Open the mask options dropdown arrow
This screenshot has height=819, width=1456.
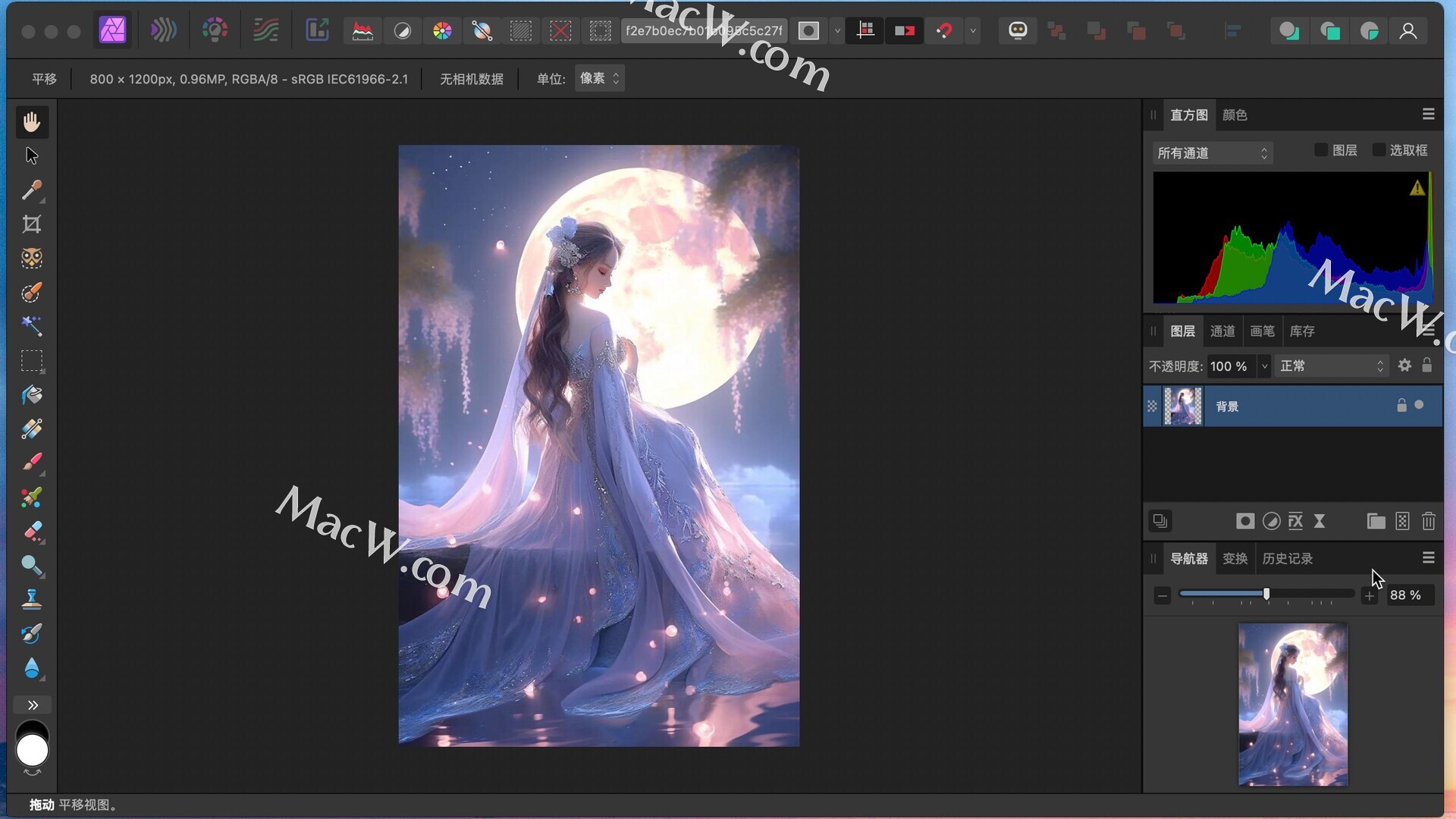[837, 31]
